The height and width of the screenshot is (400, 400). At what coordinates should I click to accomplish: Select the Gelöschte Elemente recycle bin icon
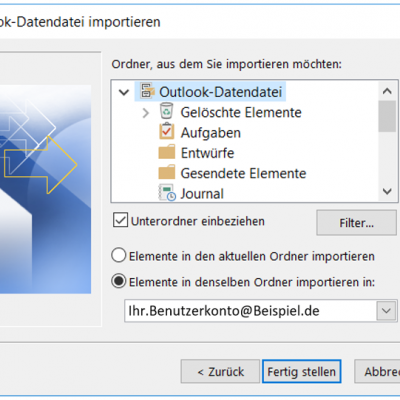click(166, 111)
